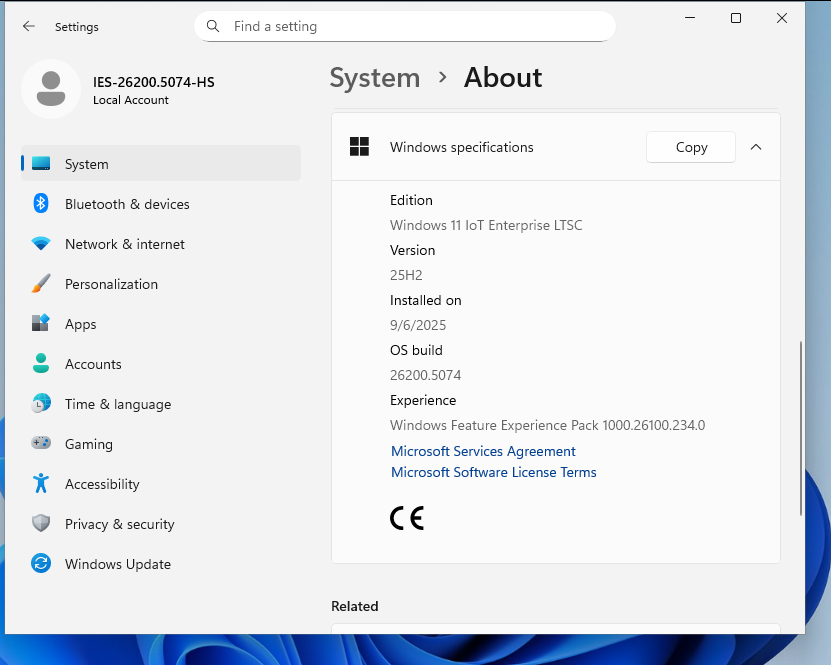The image size is (831, 665).
Task: Open the user account avatar
Action: pyautogui.click(x=51, y=89)
